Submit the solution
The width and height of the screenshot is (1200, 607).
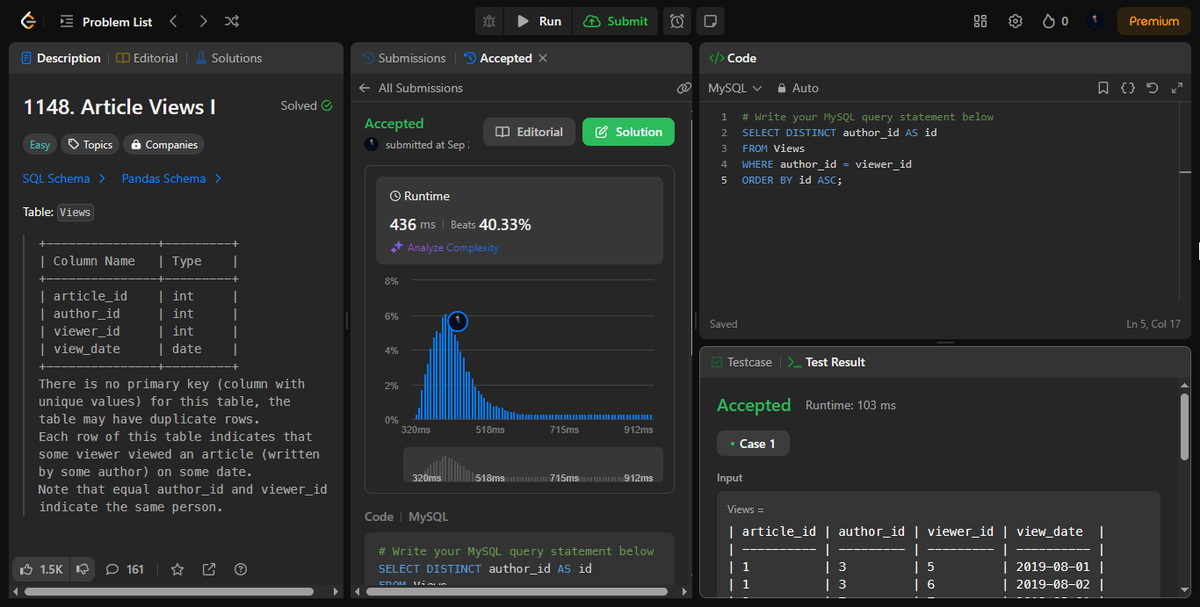coord(616,21)
